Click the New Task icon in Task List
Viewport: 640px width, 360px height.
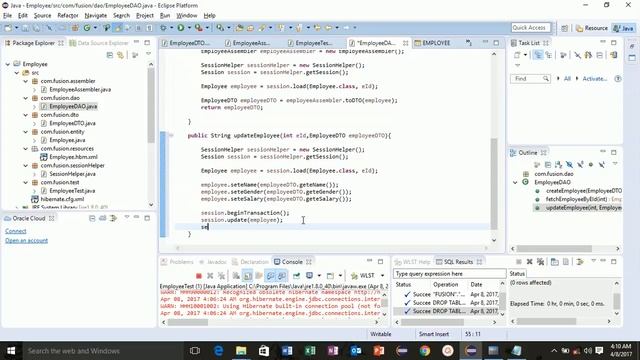(517, 55)
